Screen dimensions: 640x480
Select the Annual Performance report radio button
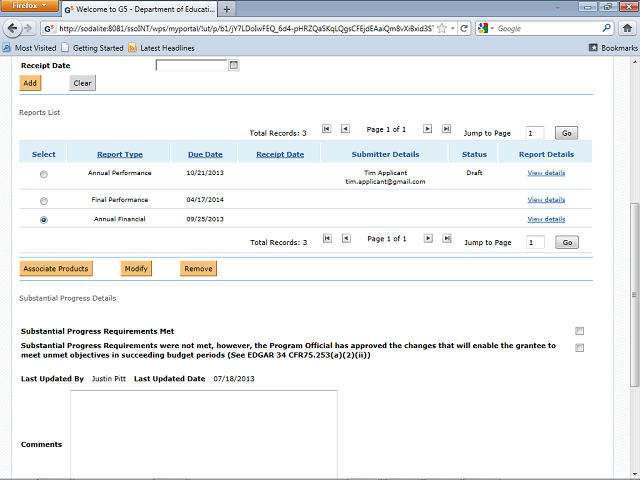point(44,174)
